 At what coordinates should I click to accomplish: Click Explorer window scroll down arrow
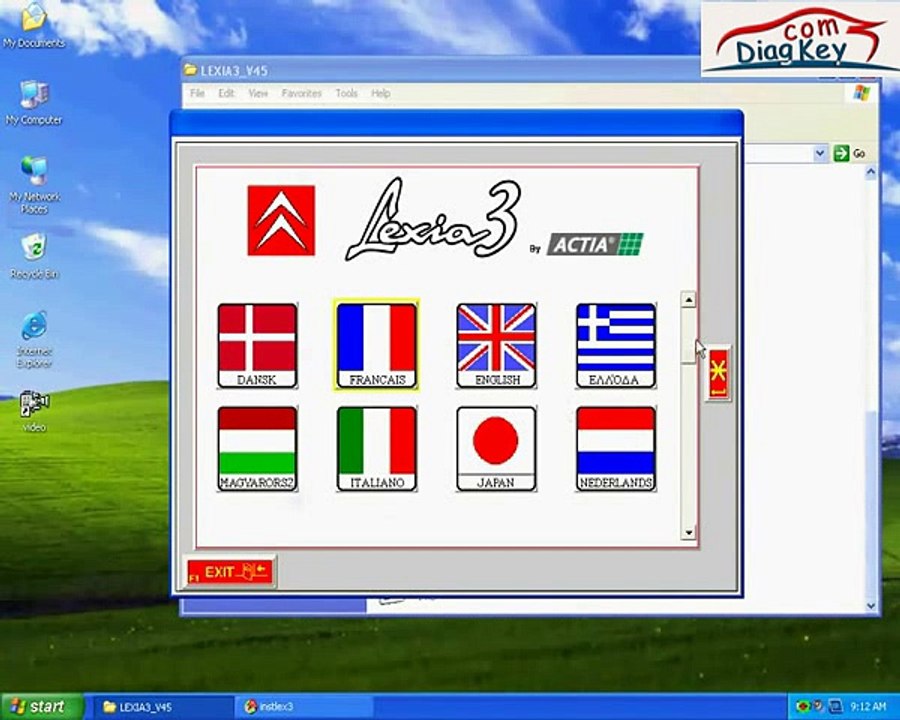pos(871,606)
